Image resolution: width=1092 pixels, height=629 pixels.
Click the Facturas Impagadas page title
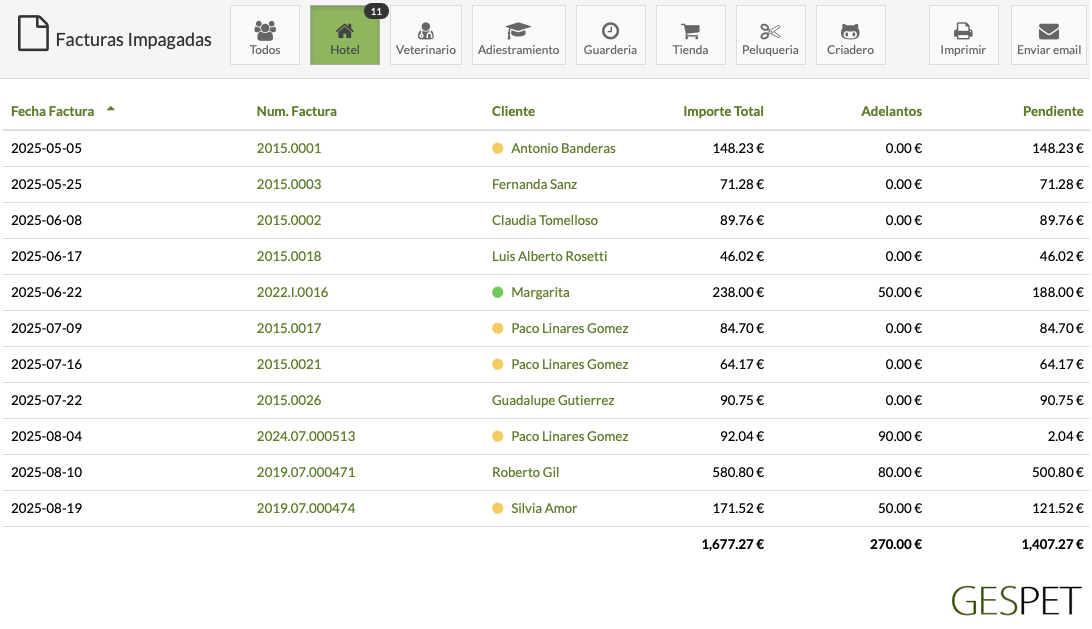(x=133, y=40)
